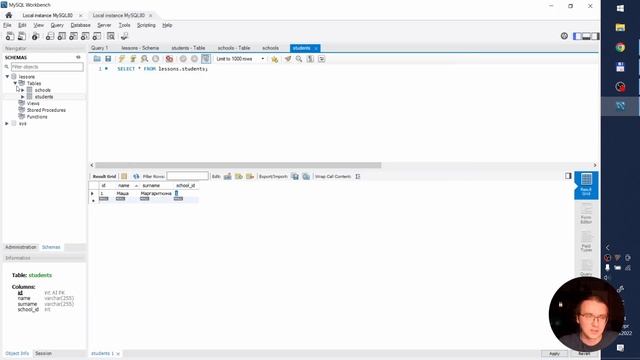Open the object inspector icon
640x360 pixels.
click(36, 36)
